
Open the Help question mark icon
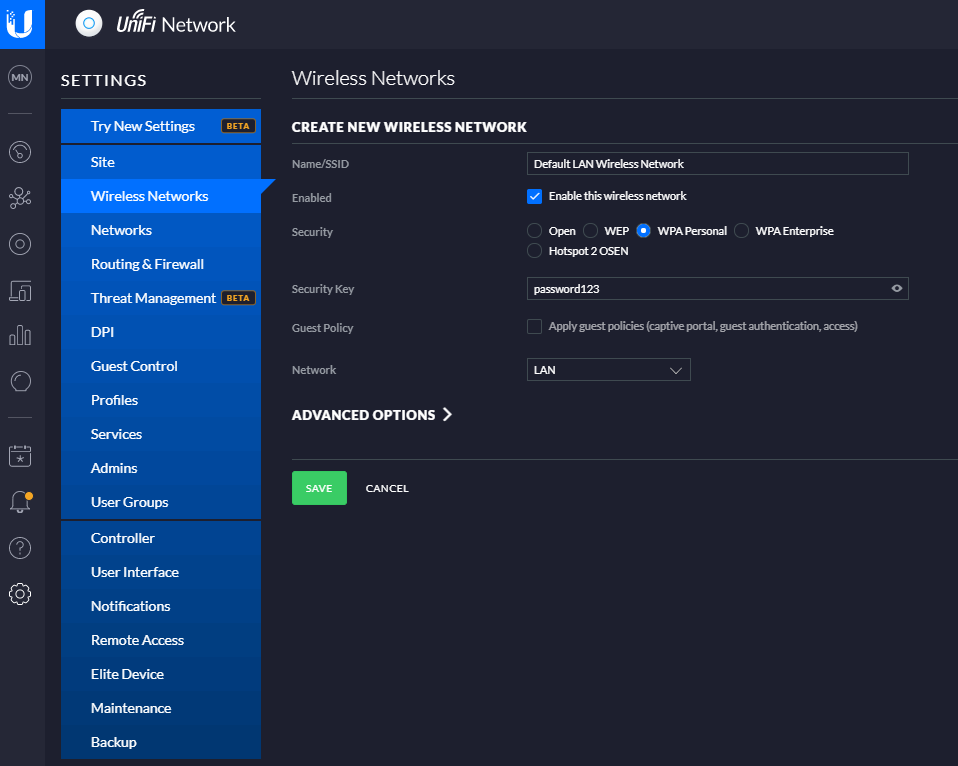pyautogui.click(x=20, y=548)
